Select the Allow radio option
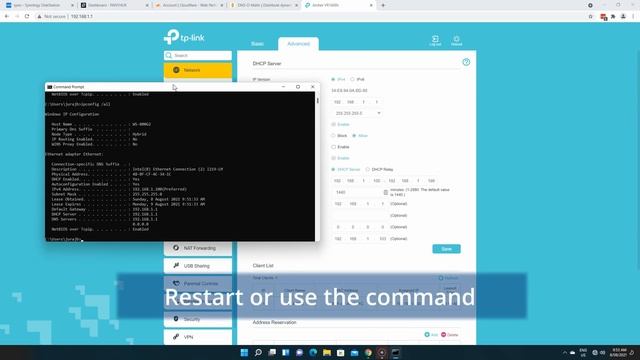Screen dimensions: 640x360 (x=354, y=136)
